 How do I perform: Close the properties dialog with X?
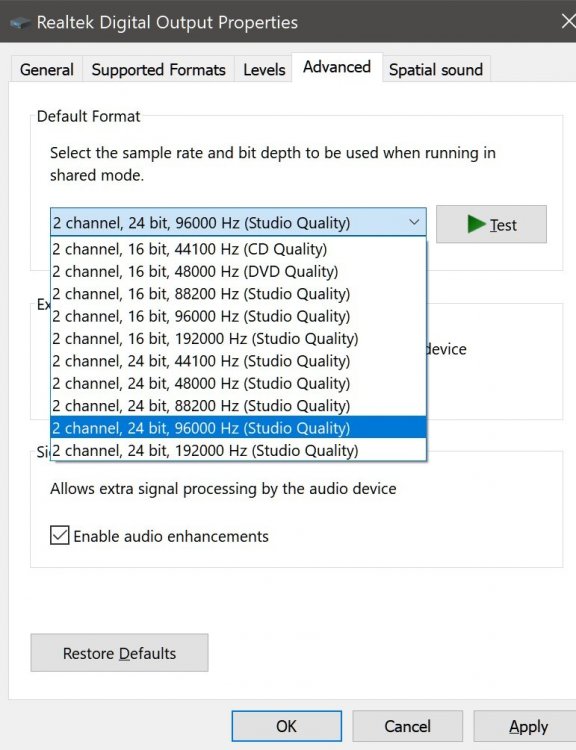[568, 22]
